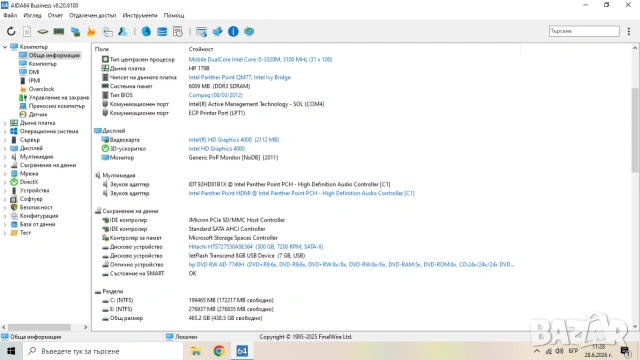Click the volume speaker tray icon
The height and width of the screenshot is (360, 640).
pyautogui.click(x=559, y=351)
